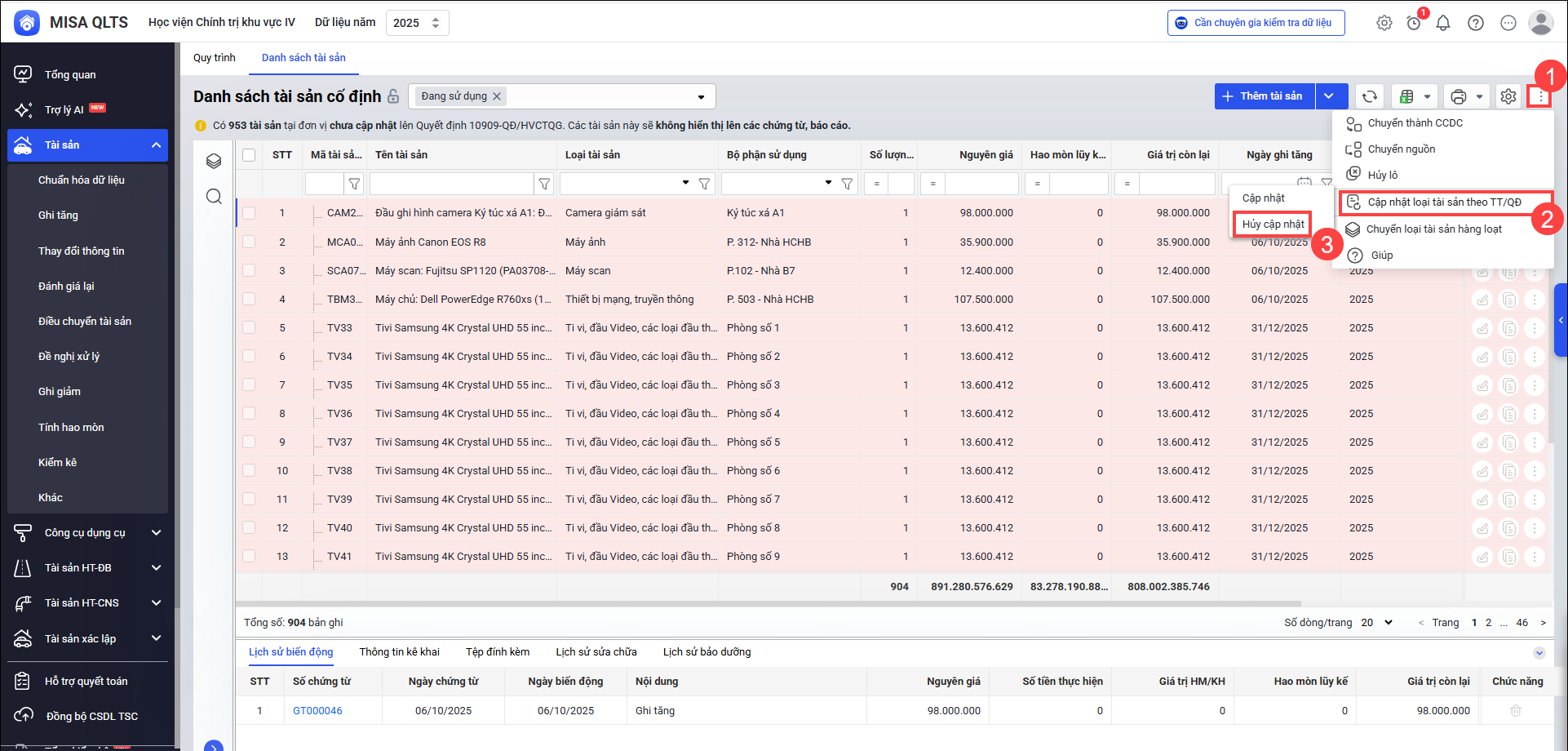Click the printer icon in toolbar
The height and width of the screenshot is (751, 1568).
[x=1458, y=96]
